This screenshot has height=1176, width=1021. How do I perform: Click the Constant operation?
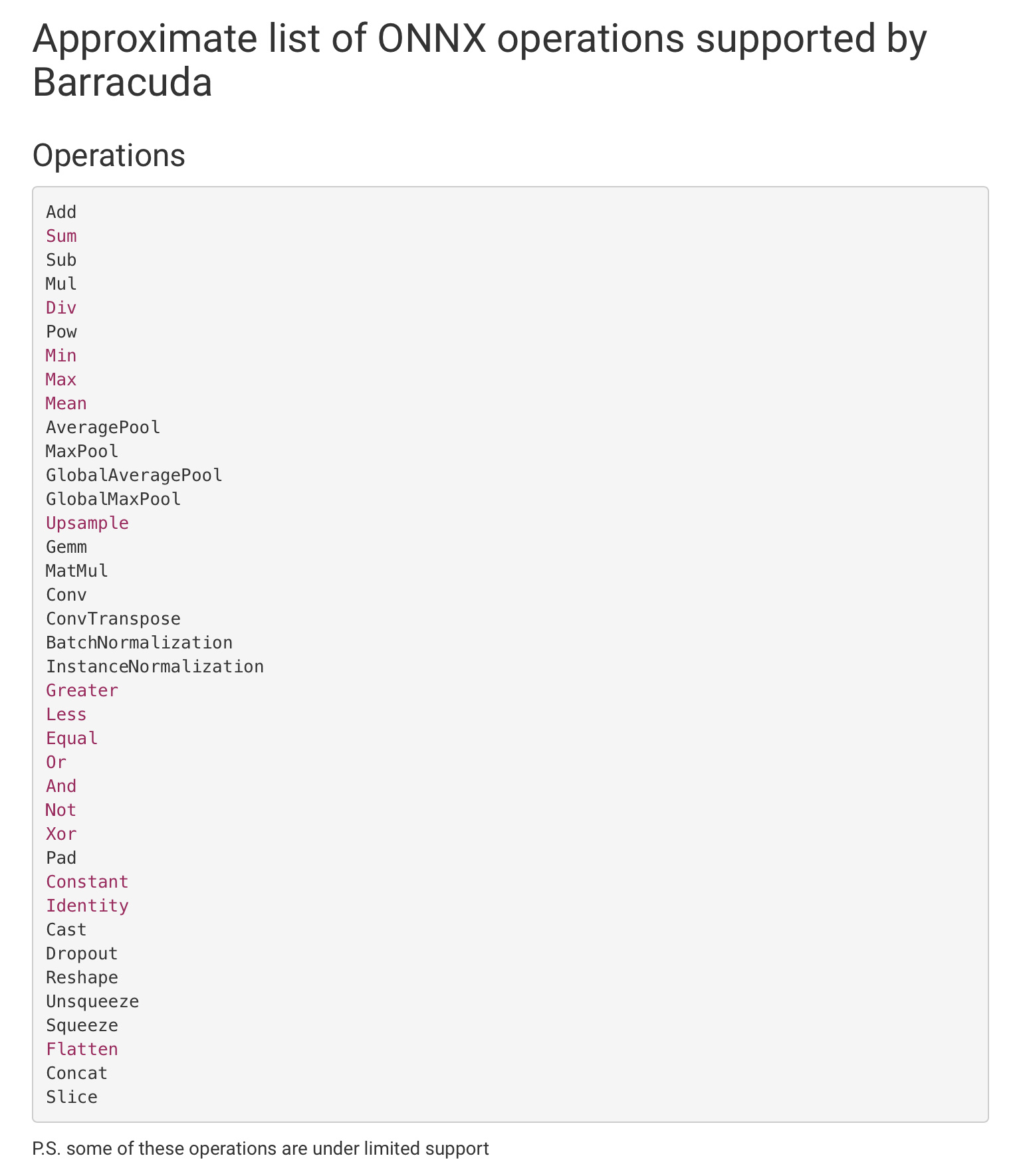[x=87, y=882]
